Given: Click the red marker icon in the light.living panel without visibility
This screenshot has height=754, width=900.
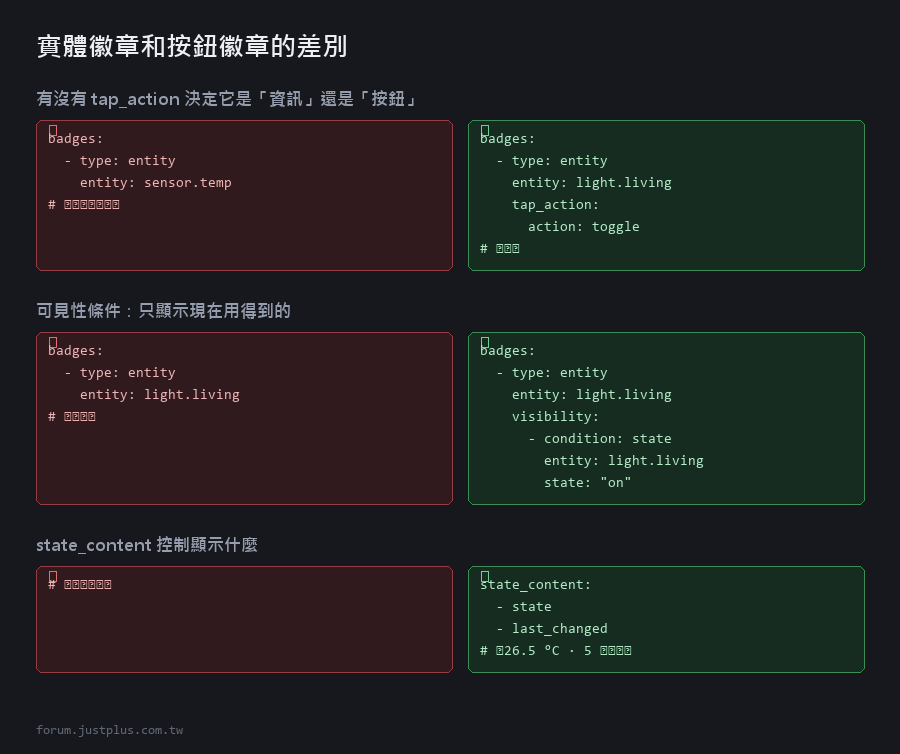Looking at the screenshot, I should 53,343.
